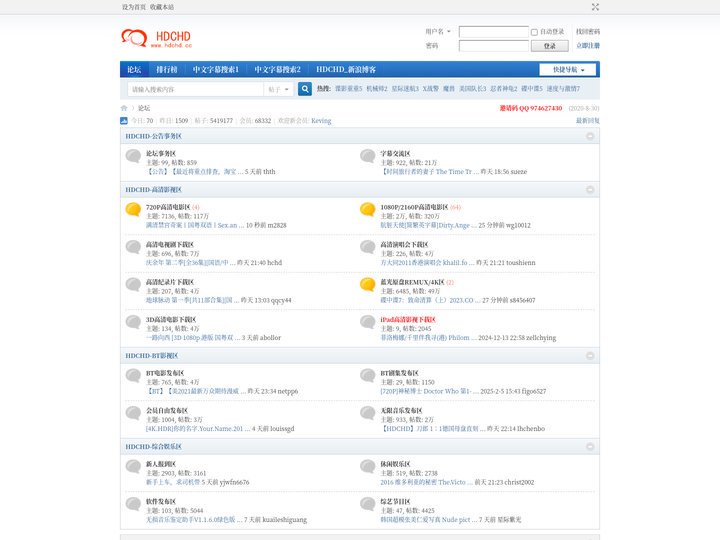Click the bubble icon for 高清电视剧下载区
The height and width of the screenshot is (540, 720).
(x=133, y=247)
